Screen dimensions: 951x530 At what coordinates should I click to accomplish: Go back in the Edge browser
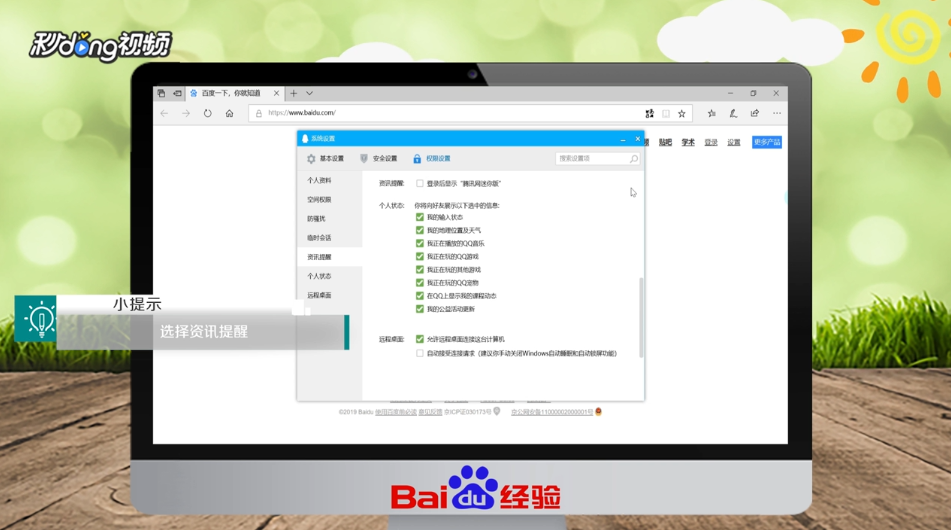[164, 113]
